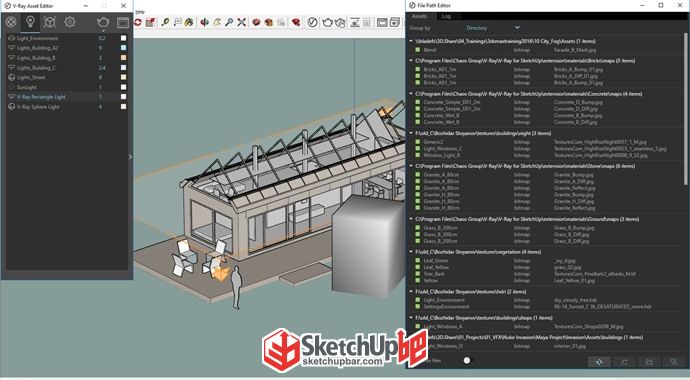690x380 pixels.
Task: Open the Lights_Building_B color swatch
Action: click(x=124, y=58)
